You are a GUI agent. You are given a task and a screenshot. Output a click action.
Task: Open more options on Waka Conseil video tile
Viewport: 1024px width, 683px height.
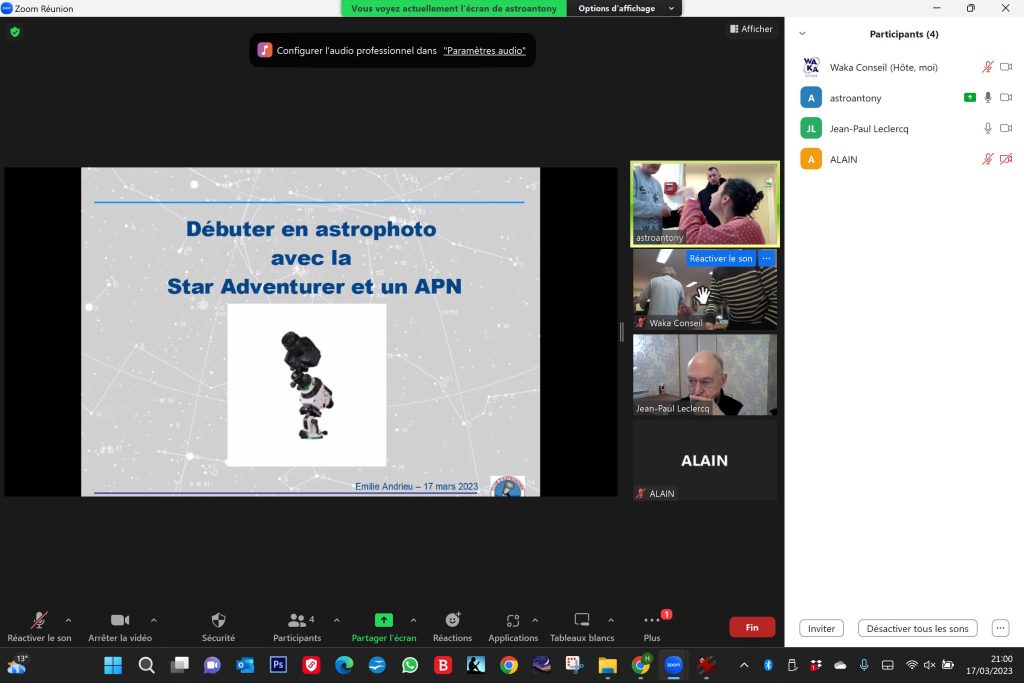coord(766,259)
